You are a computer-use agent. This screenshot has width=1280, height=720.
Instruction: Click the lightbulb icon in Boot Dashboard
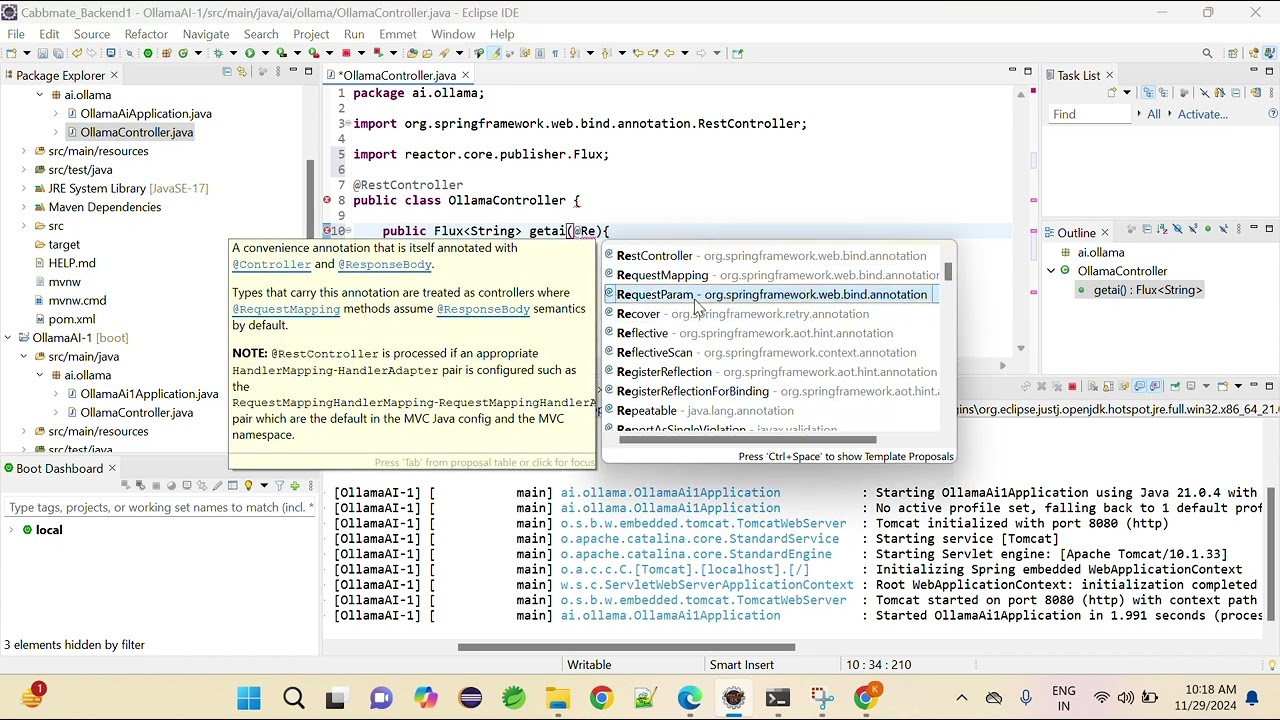click(x=248, y=486)
